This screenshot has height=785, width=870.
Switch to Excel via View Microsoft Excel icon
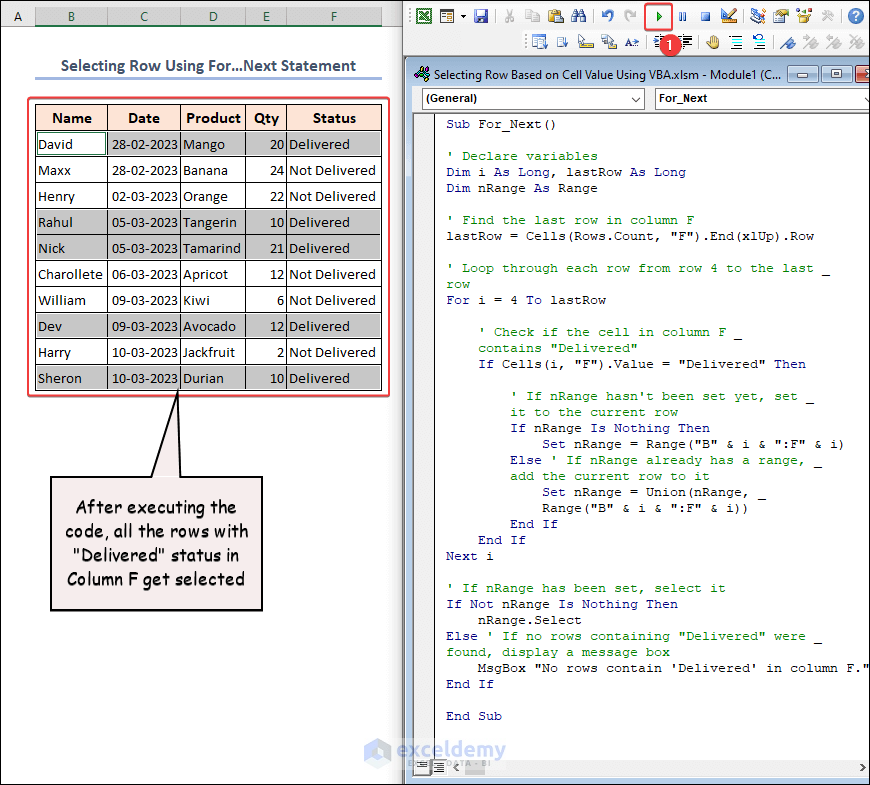pyautogui.click(x=424, y=16)
